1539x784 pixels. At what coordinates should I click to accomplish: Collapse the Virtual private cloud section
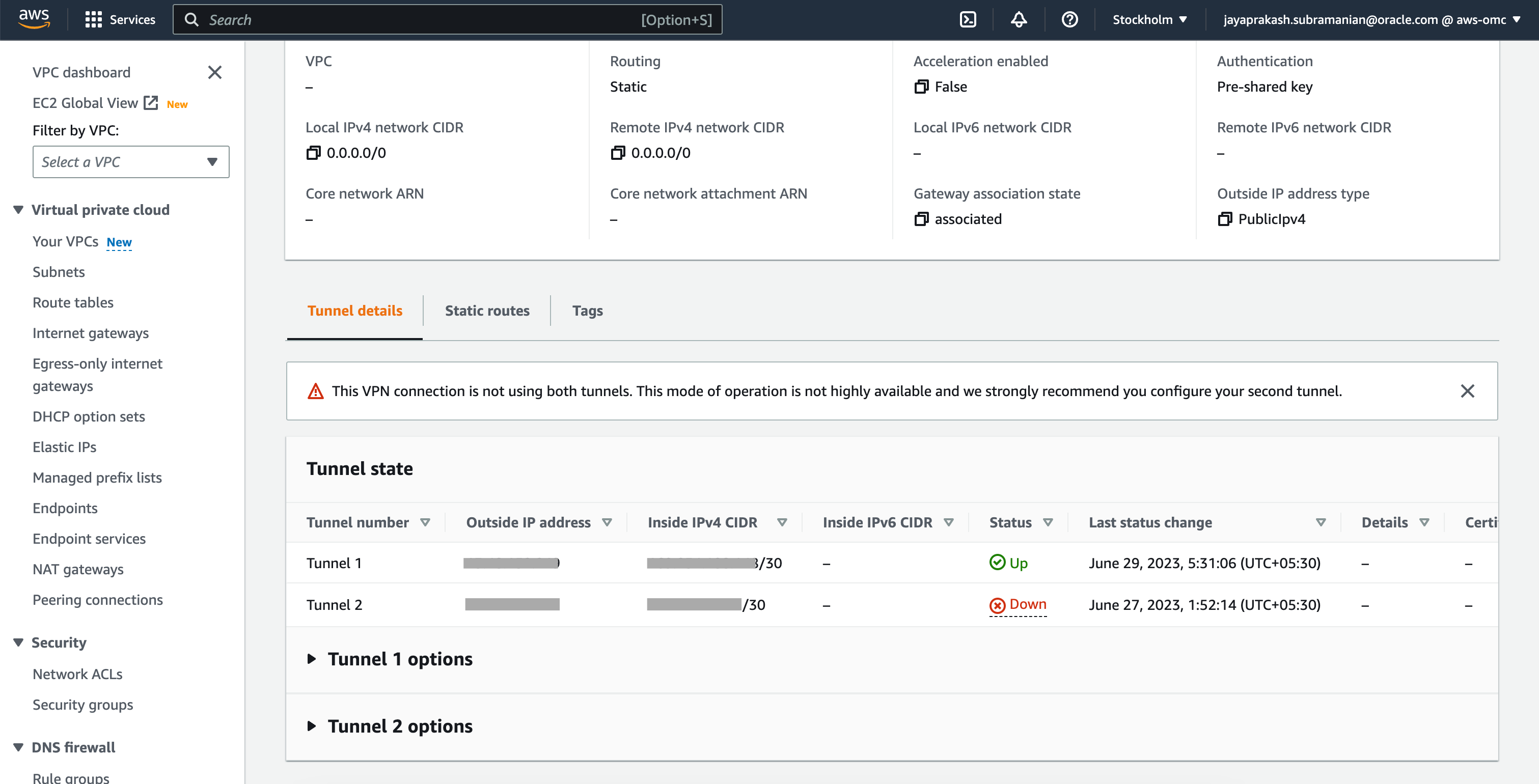tap(18, 209)
